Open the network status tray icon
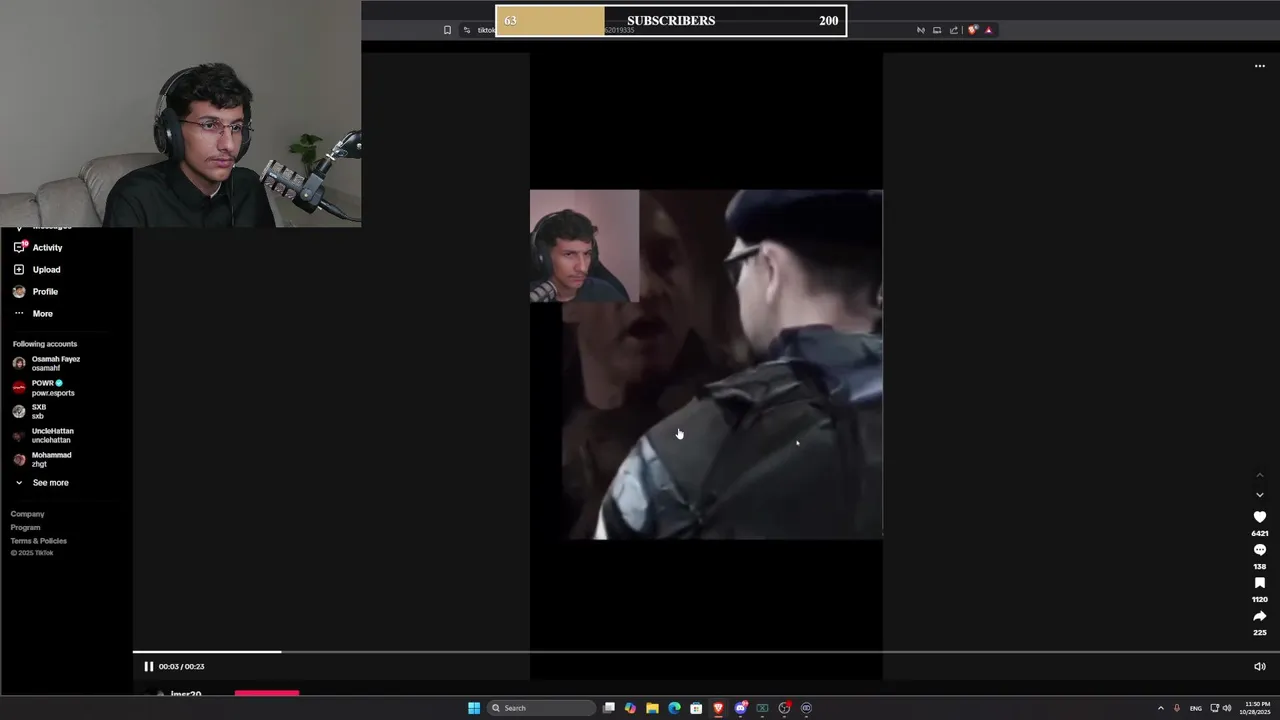This screenshot has height=720, width=1280. [1215, 708]
